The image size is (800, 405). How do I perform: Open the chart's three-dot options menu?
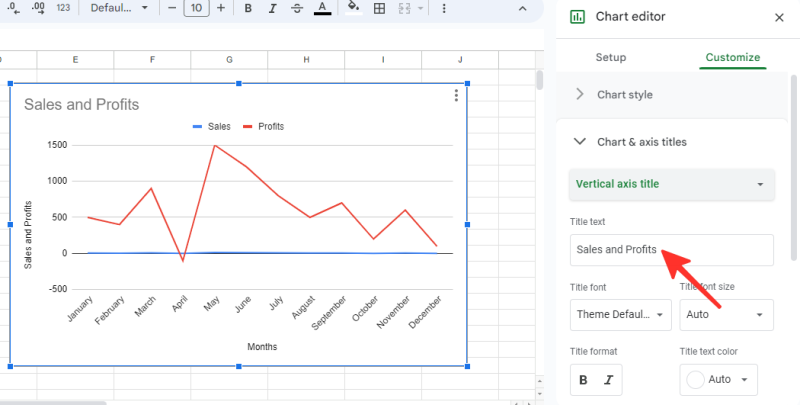(x=456, y=96)
